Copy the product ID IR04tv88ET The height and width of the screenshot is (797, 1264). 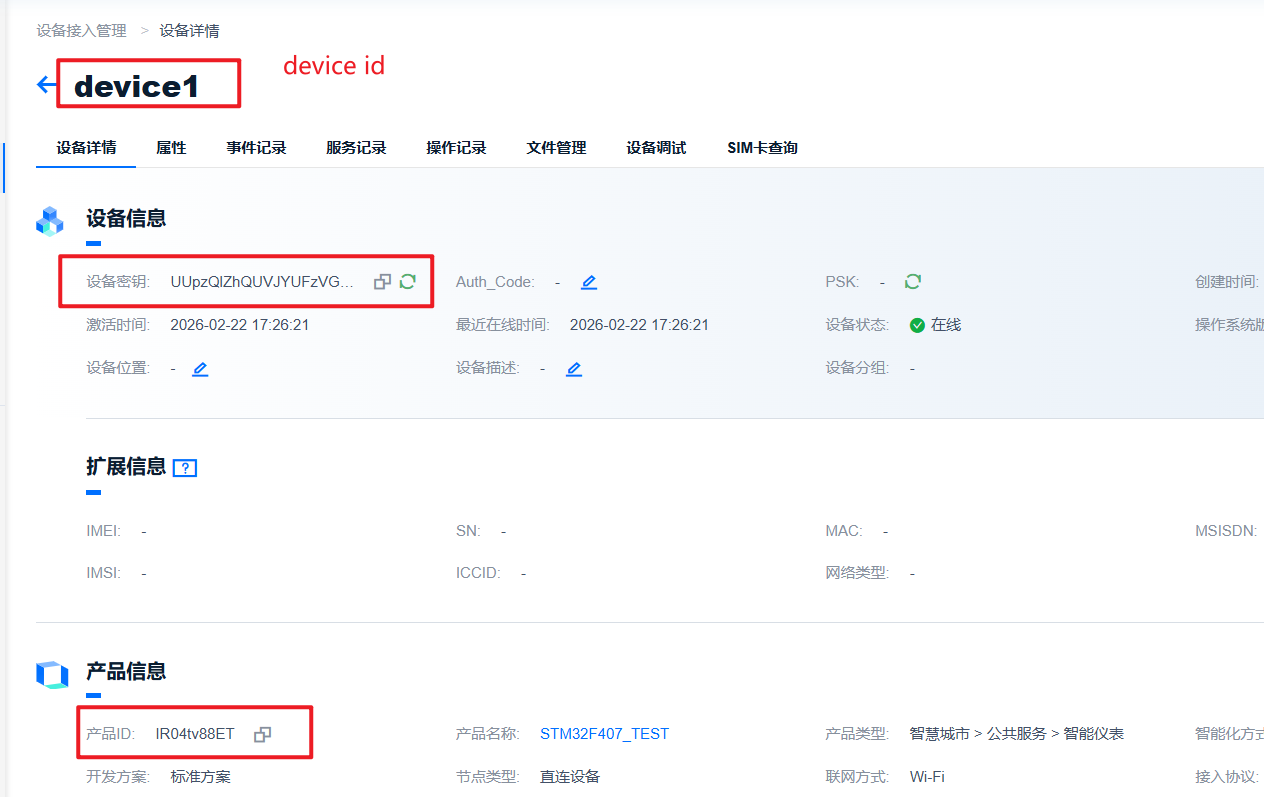pos(262,734)
